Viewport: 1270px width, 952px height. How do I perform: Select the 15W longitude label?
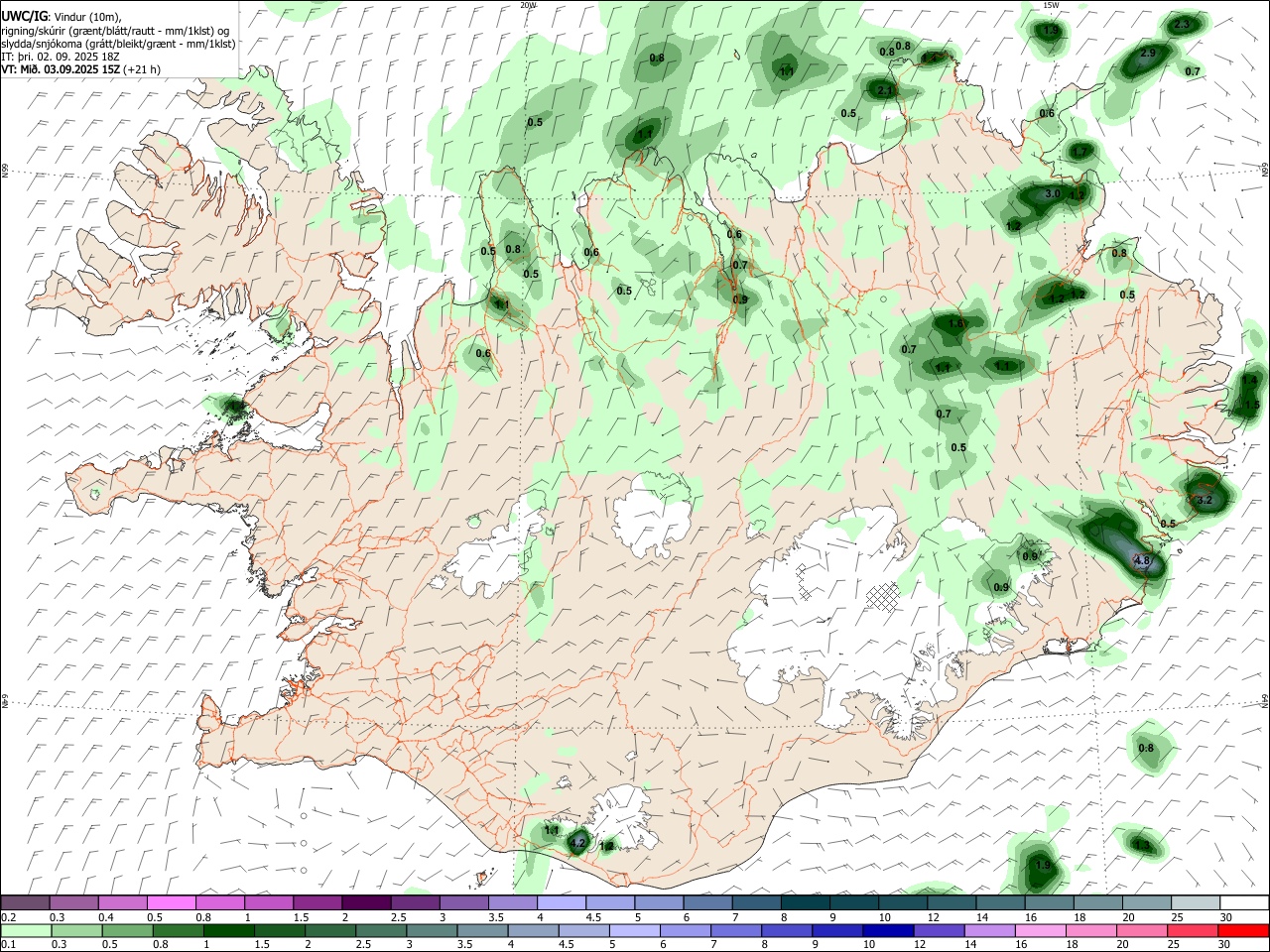1051,5
